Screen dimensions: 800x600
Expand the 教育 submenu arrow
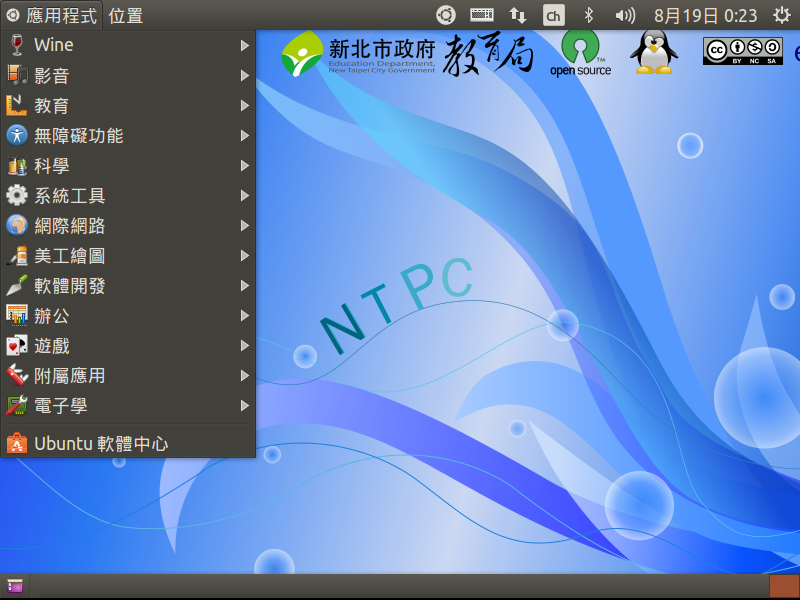click(x=245, y=105)
